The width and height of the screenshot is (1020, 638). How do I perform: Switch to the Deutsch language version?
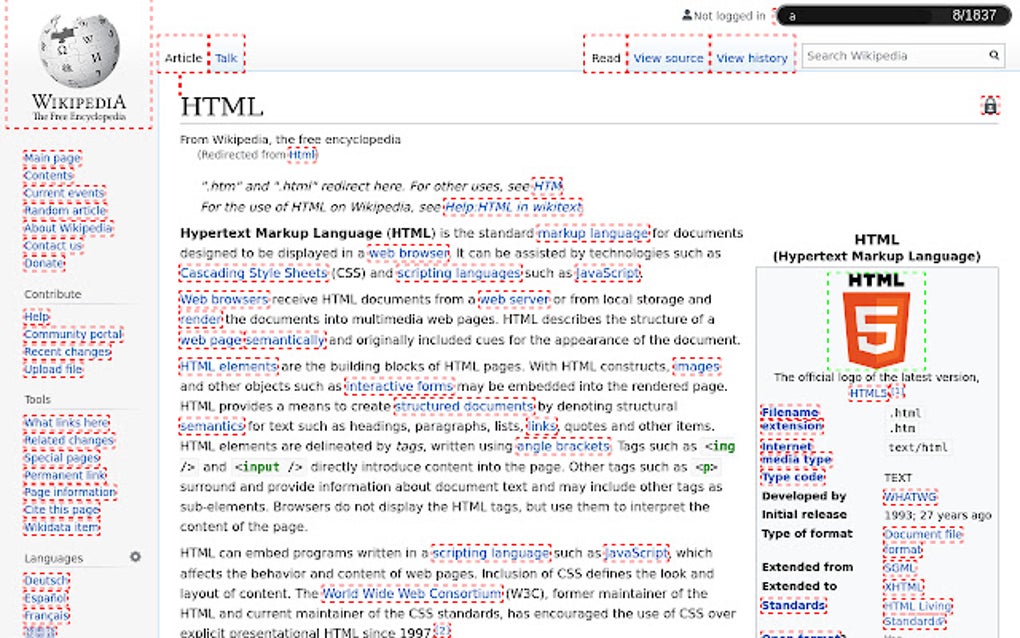(x=48, y=579)
